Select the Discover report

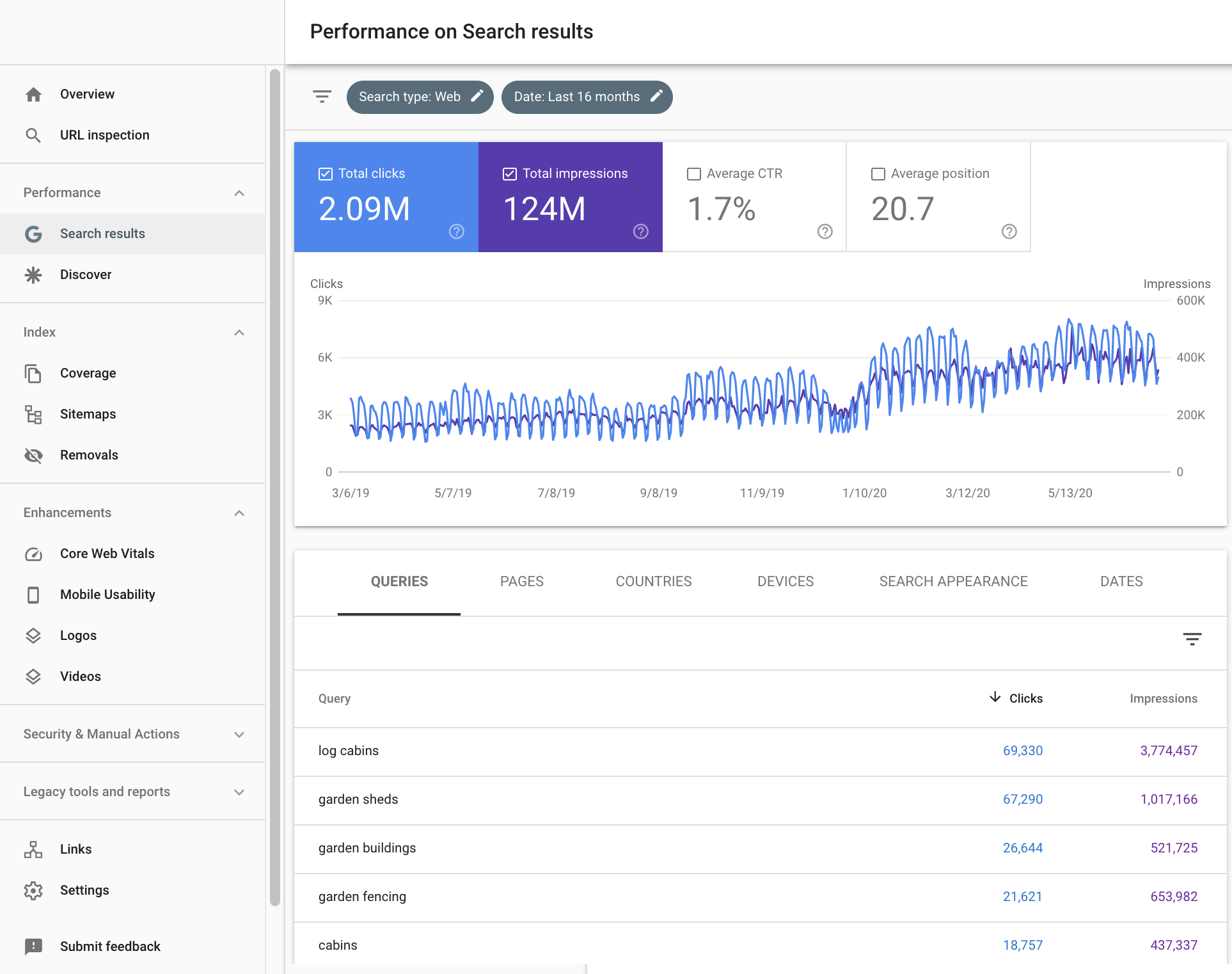click(x=85, y=274)
